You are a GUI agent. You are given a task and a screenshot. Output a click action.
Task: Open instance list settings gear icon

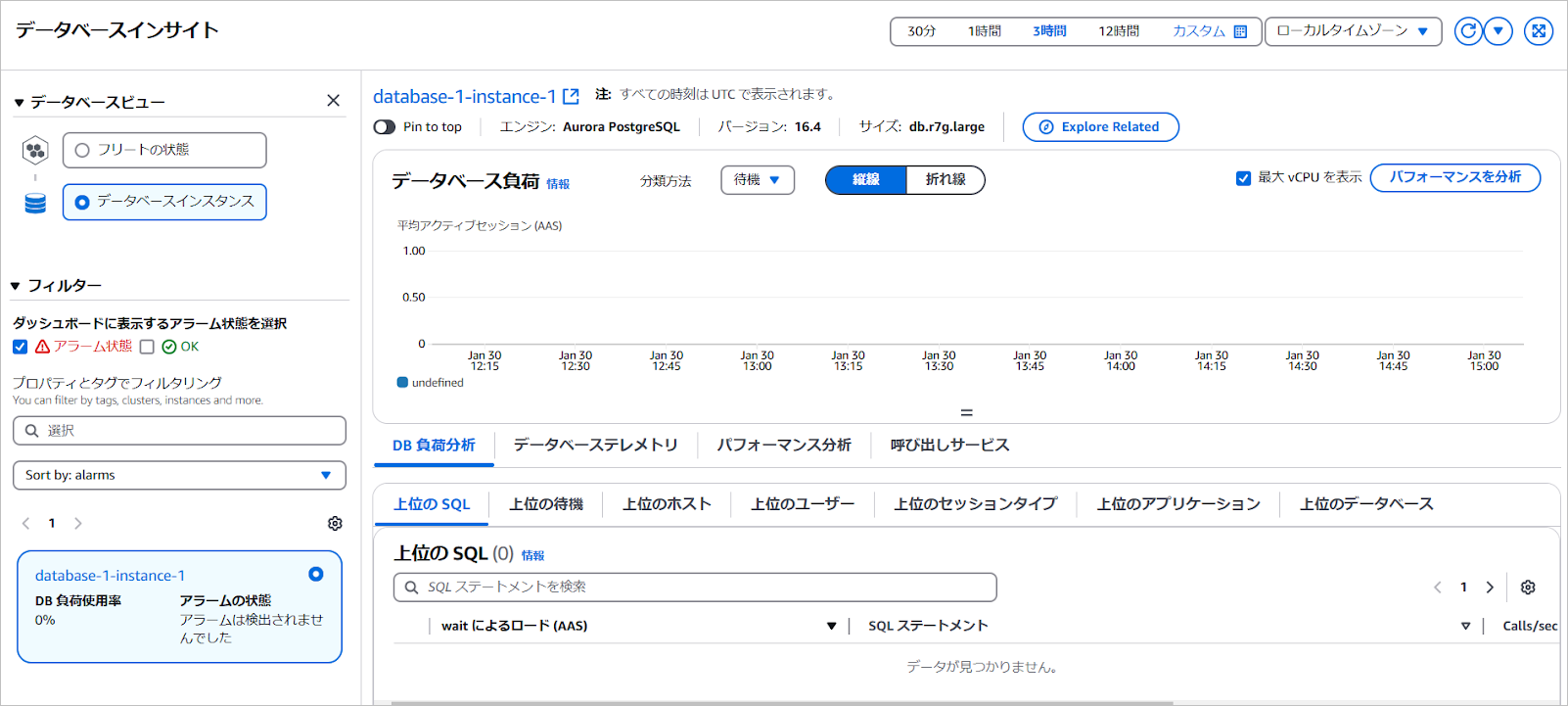coord(335,524)
